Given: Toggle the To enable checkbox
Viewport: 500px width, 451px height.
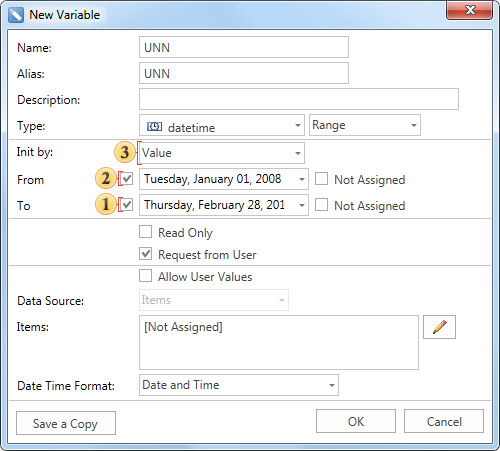Looking at the screenshot, I should (127, 205).
